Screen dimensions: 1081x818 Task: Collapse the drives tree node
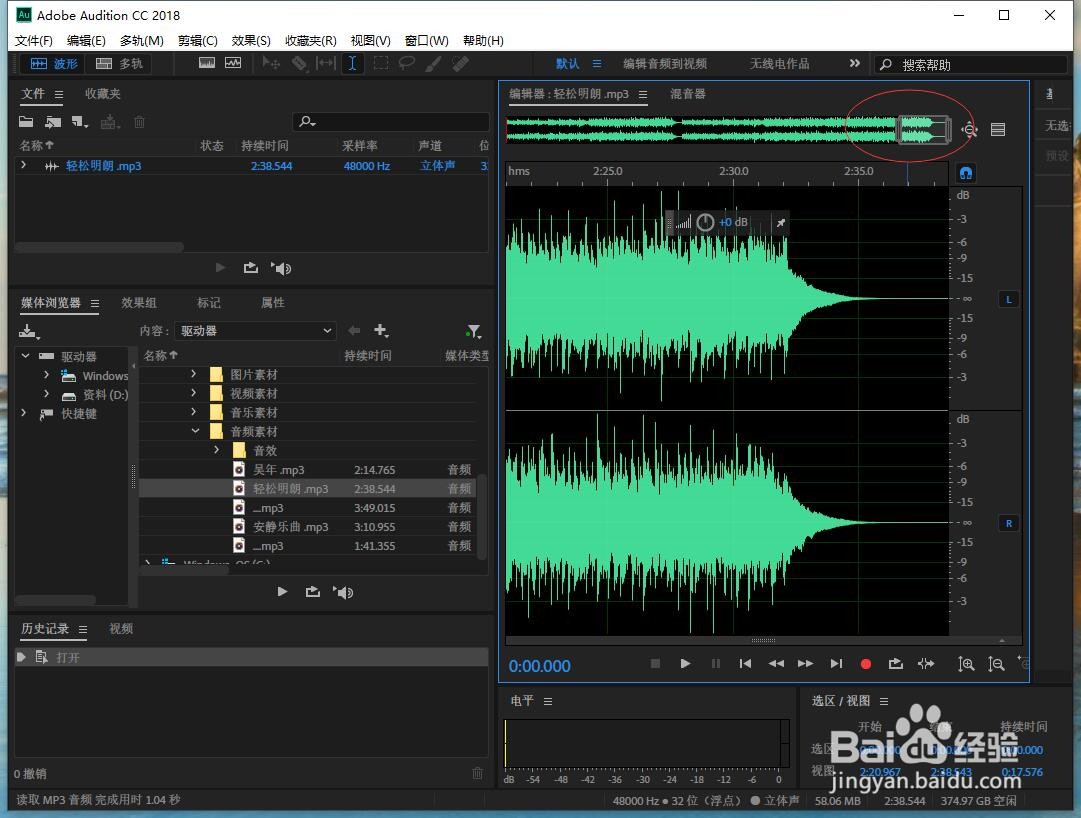point(26,356)
